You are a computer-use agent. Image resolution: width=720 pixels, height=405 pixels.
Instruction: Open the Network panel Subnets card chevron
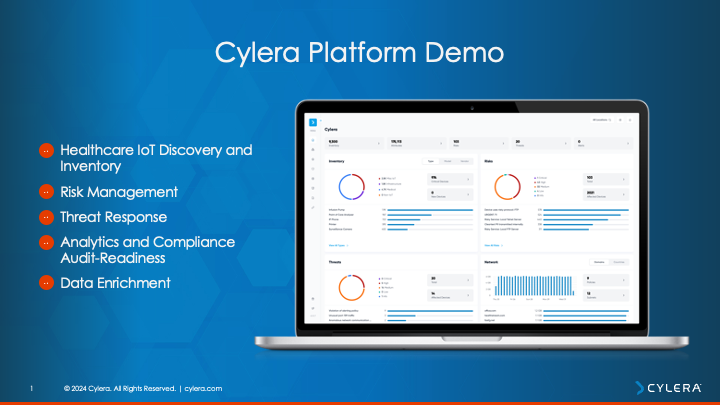[x=624, y=295]
